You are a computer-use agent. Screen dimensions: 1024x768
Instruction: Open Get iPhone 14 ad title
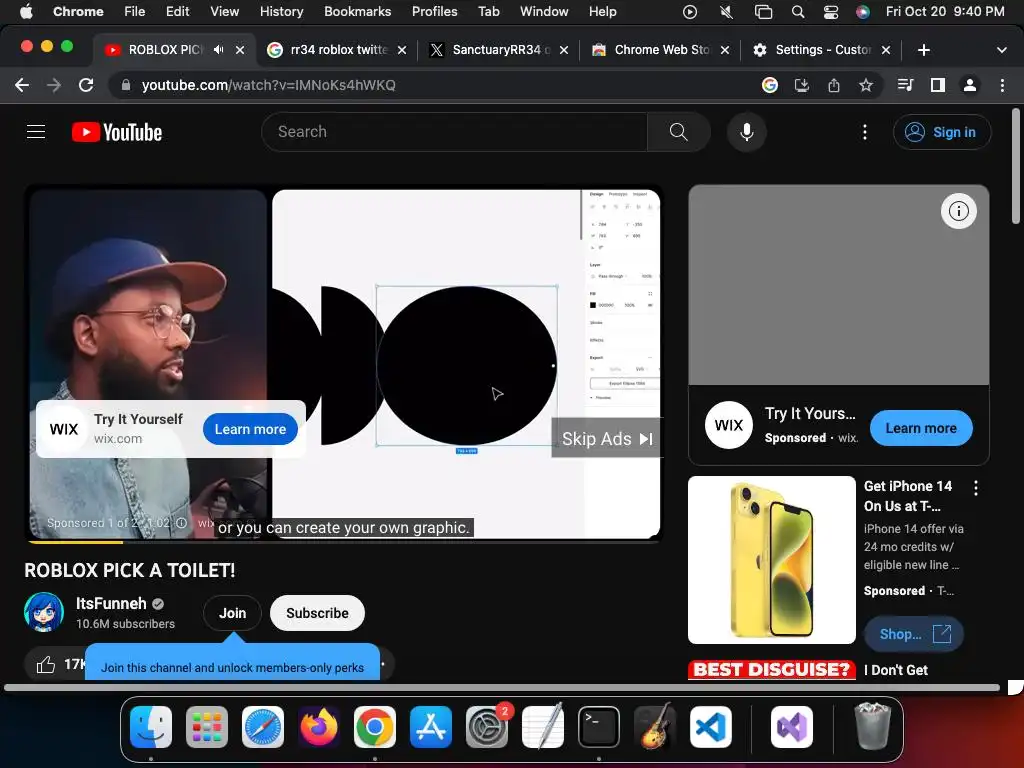[x=908, y=496]
